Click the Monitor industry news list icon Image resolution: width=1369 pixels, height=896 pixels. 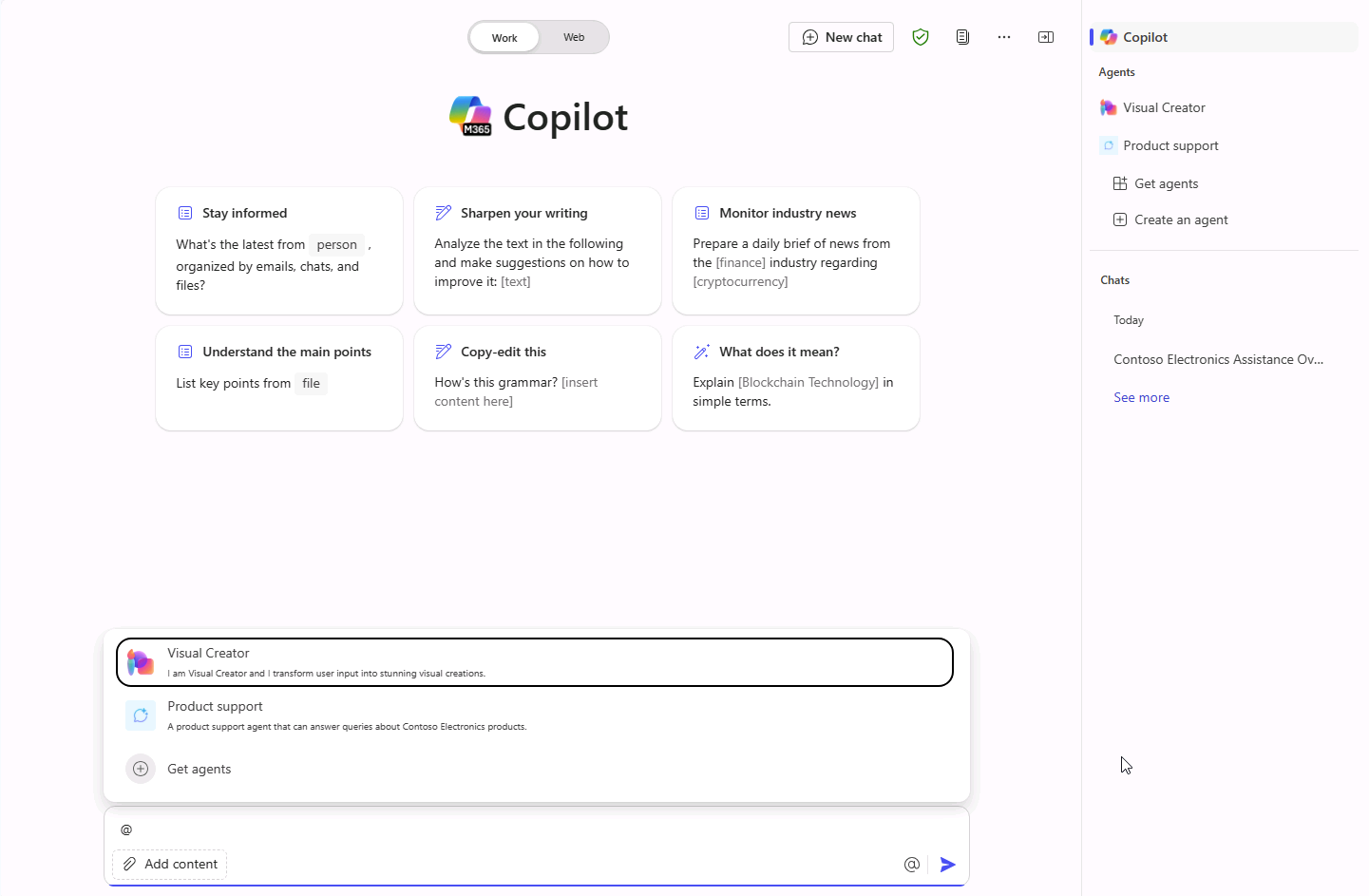pyautogui.click(x=702, y=213)
